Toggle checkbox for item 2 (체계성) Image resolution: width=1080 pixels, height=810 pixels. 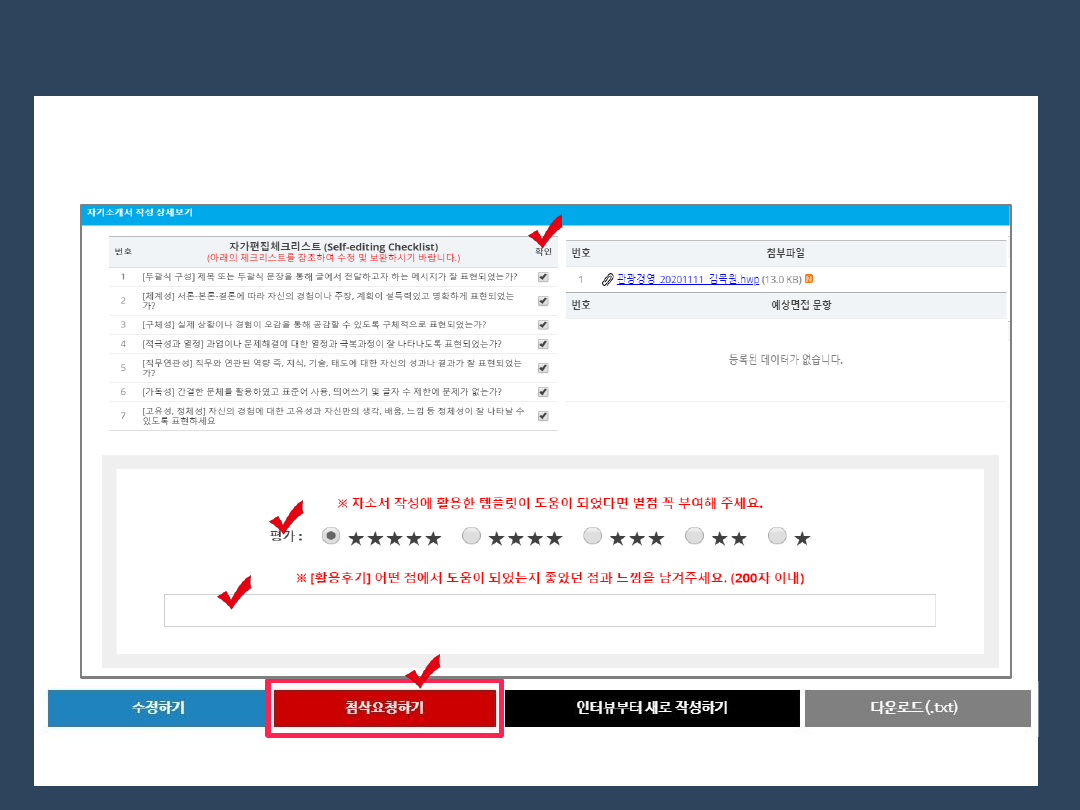pos(543,300)
